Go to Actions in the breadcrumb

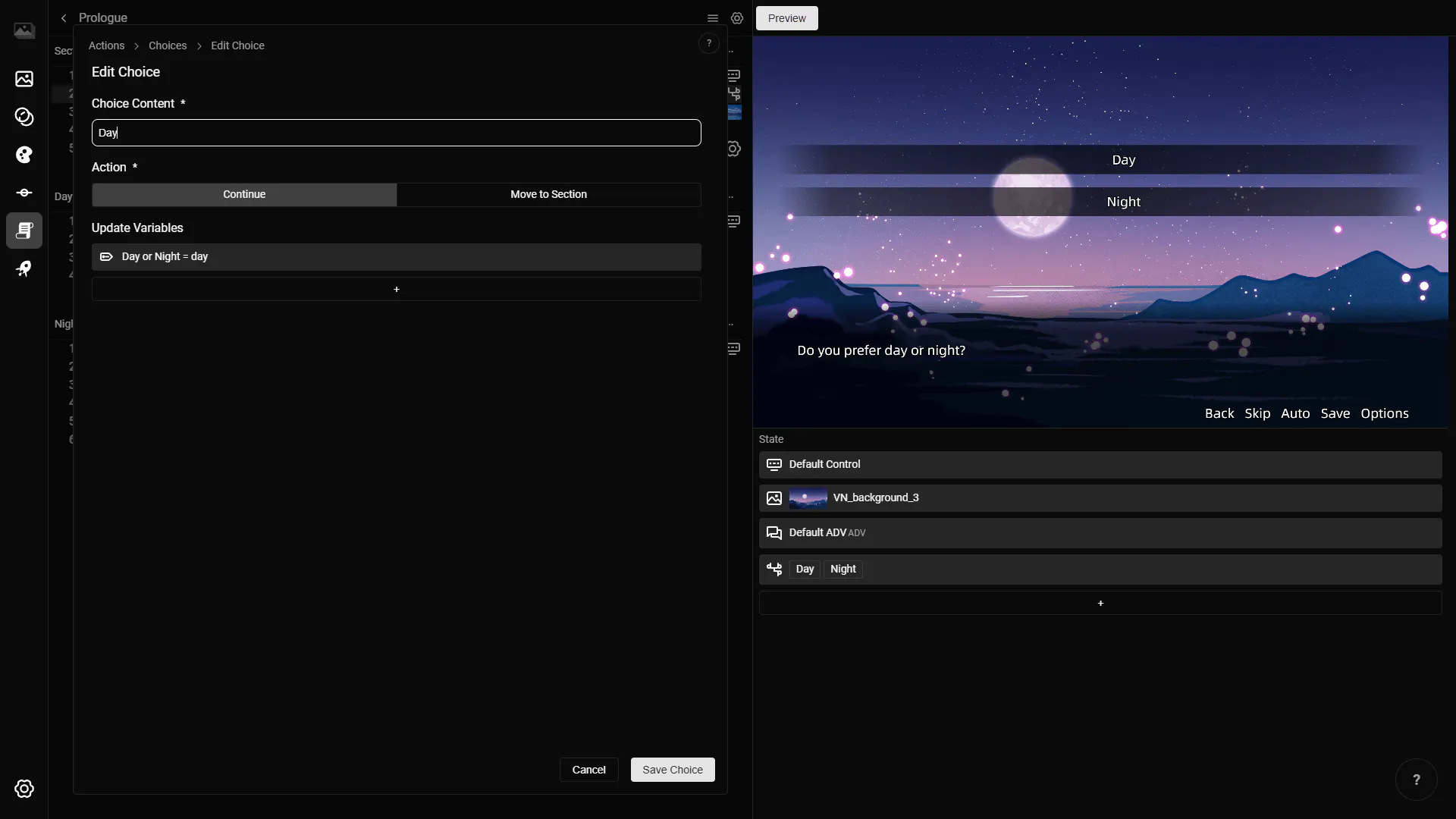(x=106, y=45)
